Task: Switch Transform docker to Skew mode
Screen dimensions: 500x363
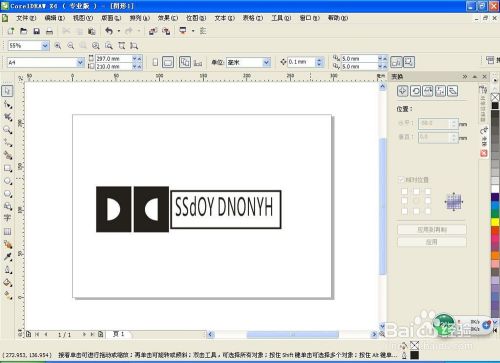Action: (x=453, y=91)
